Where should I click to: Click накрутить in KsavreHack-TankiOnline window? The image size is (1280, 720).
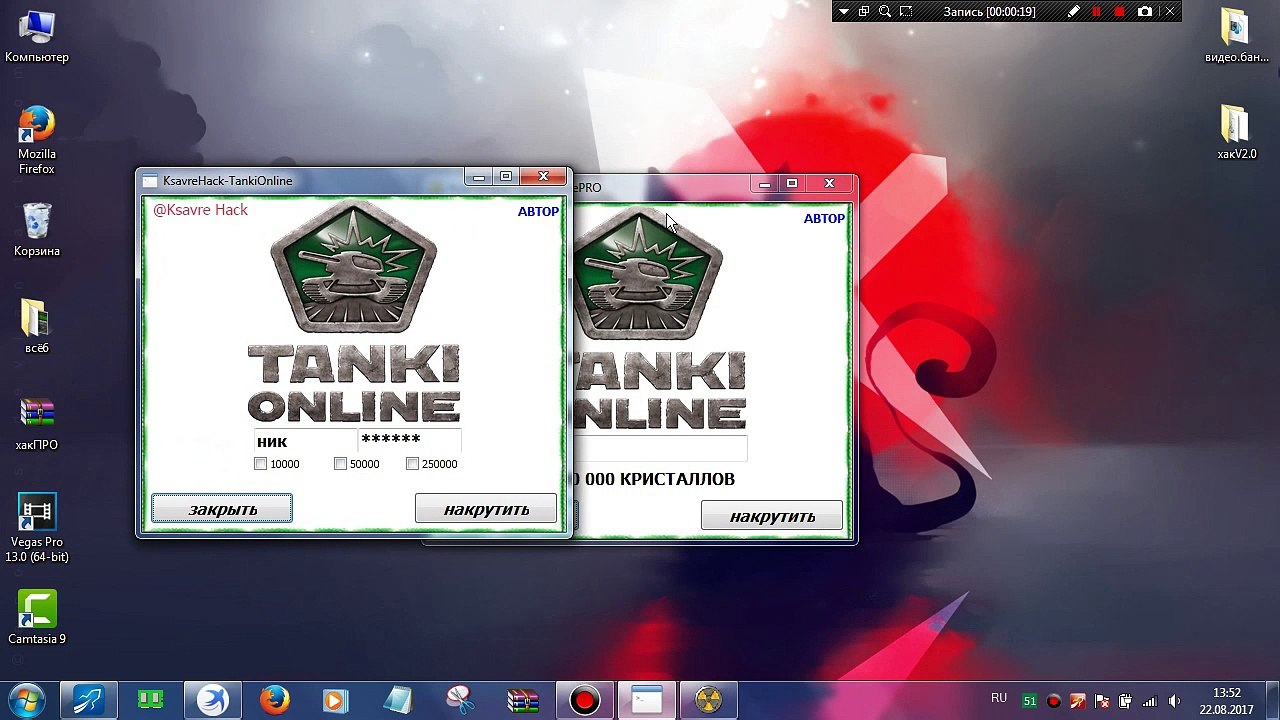click(x=486, y=509)
